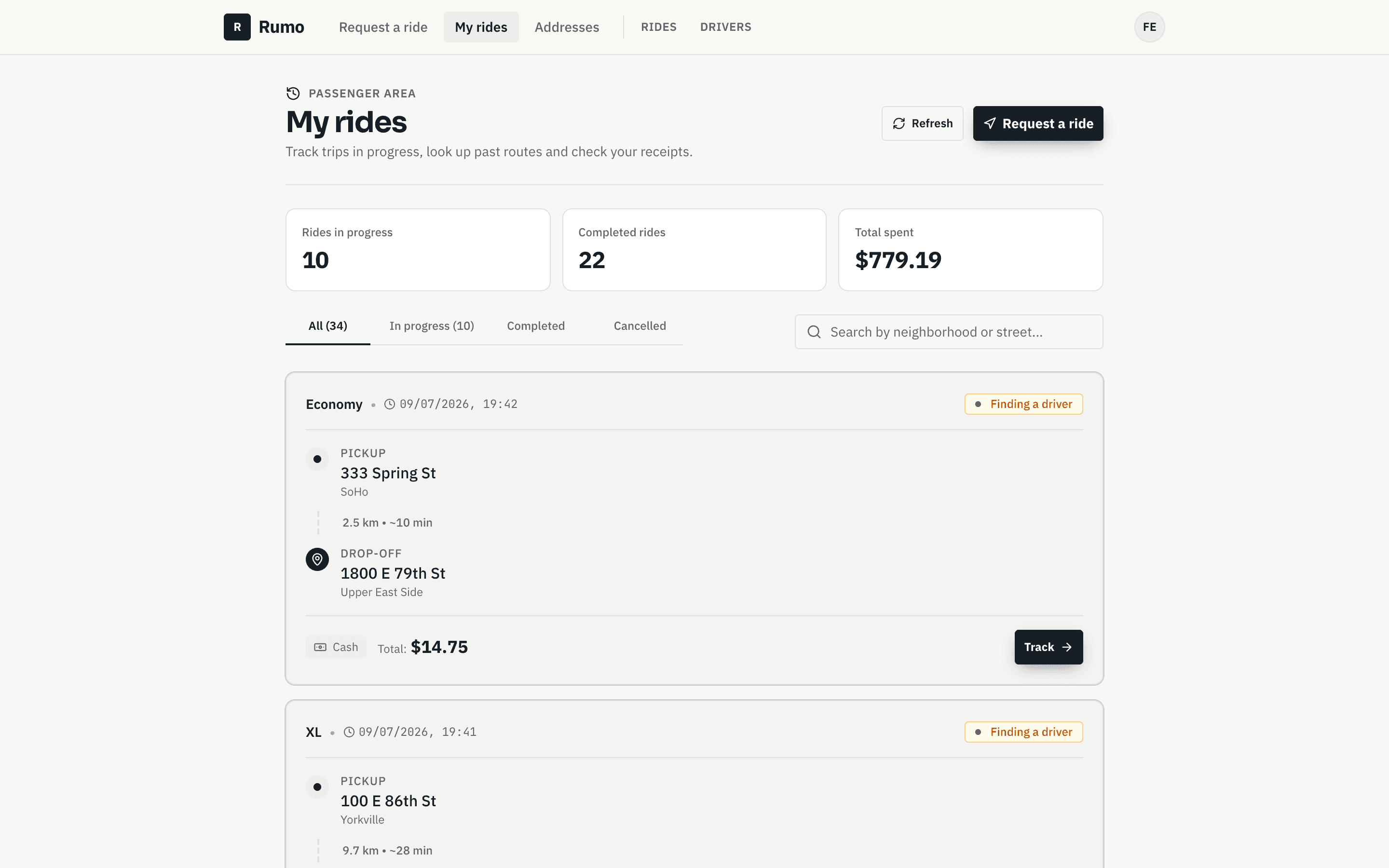Click the clock icon on Economy ride
Viewport: 1389px width, 868px height.
pos(390,404)
